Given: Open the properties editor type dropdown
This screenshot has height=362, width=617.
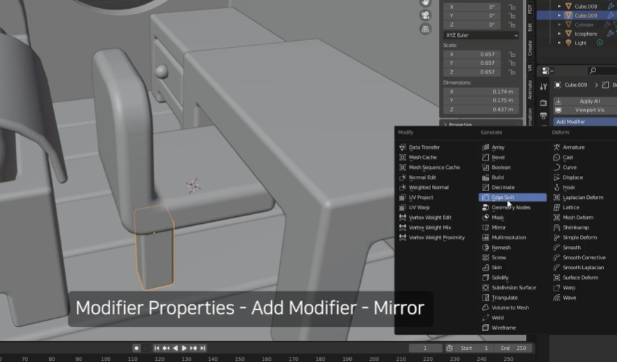Looking at the screenshot, I should pos(547,70).
